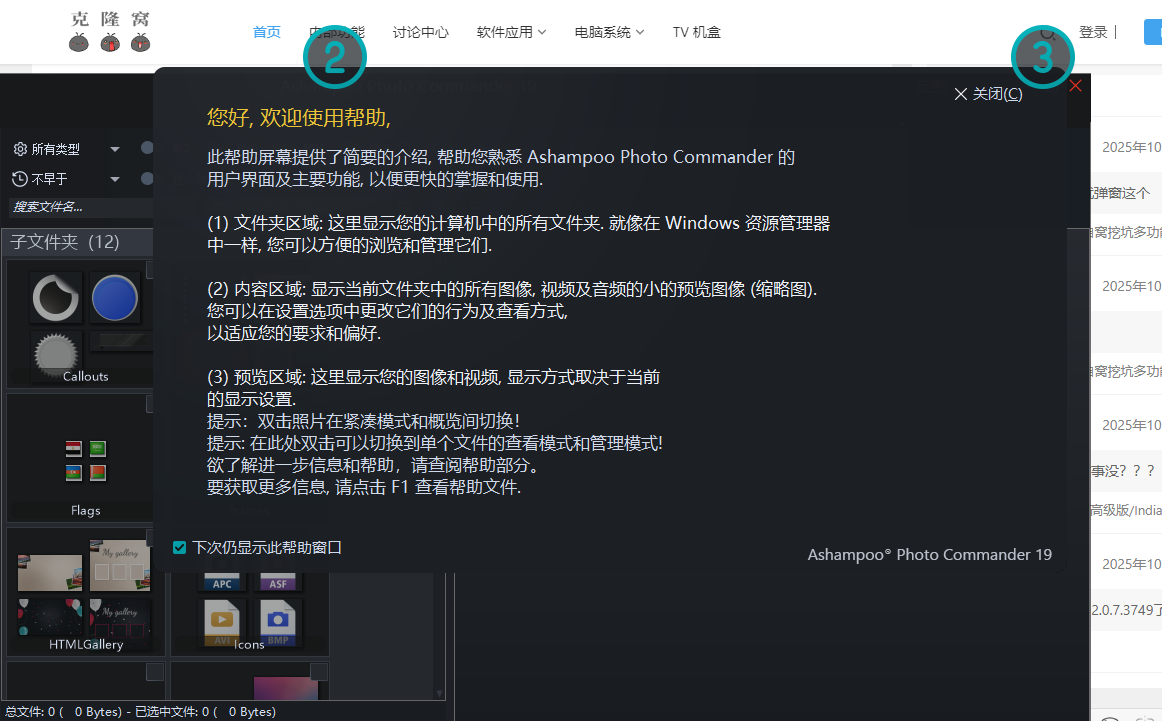This screenshot has width=1162, height=721.
Task: Click the 关闭(C) button
Action: [988, 93]
